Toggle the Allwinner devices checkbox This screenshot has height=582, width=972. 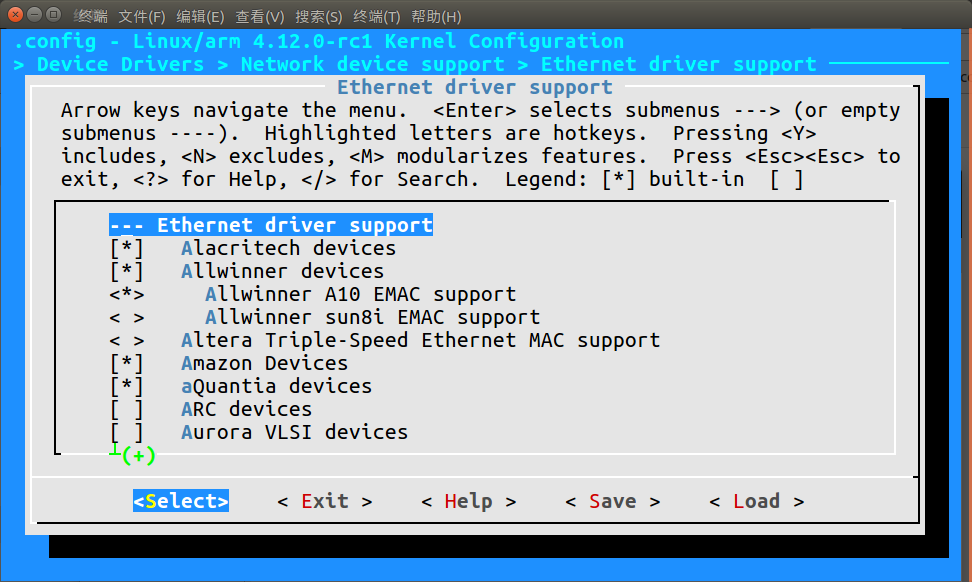(x=127, y=271)
